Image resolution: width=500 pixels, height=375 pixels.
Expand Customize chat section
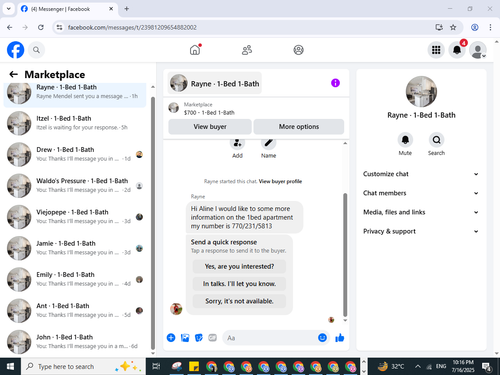(x=421, y=174)
